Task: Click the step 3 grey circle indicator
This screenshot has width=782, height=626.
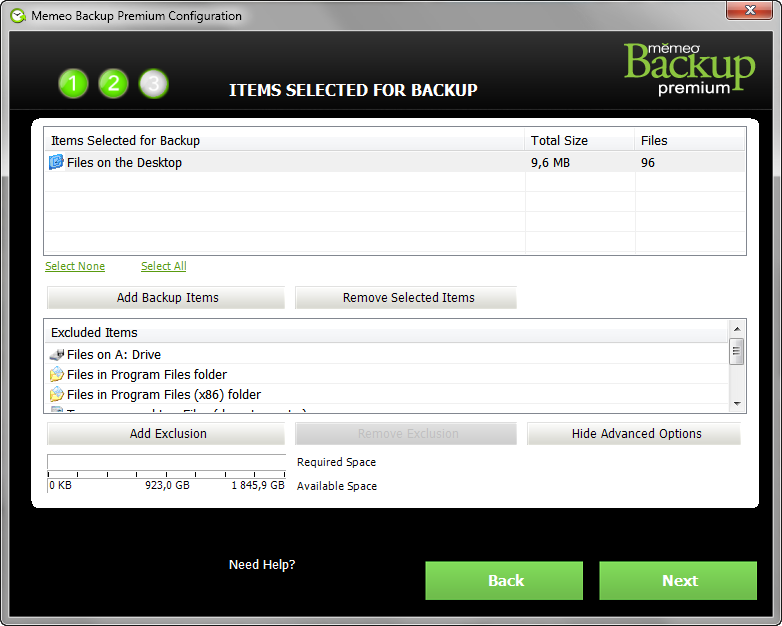Action: pyautogui.click(x=154, y=83)
